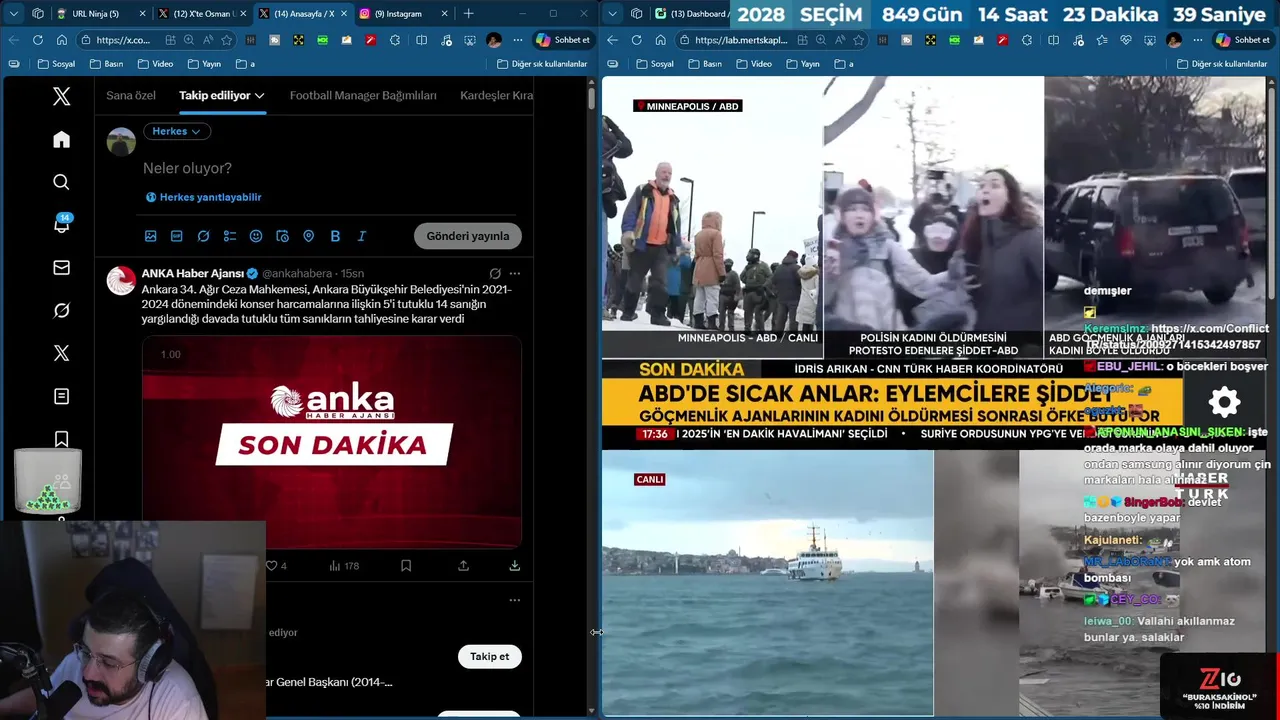Open X Notifications bell showing 14
The image size is (1280, 720).
coord(61,225)
